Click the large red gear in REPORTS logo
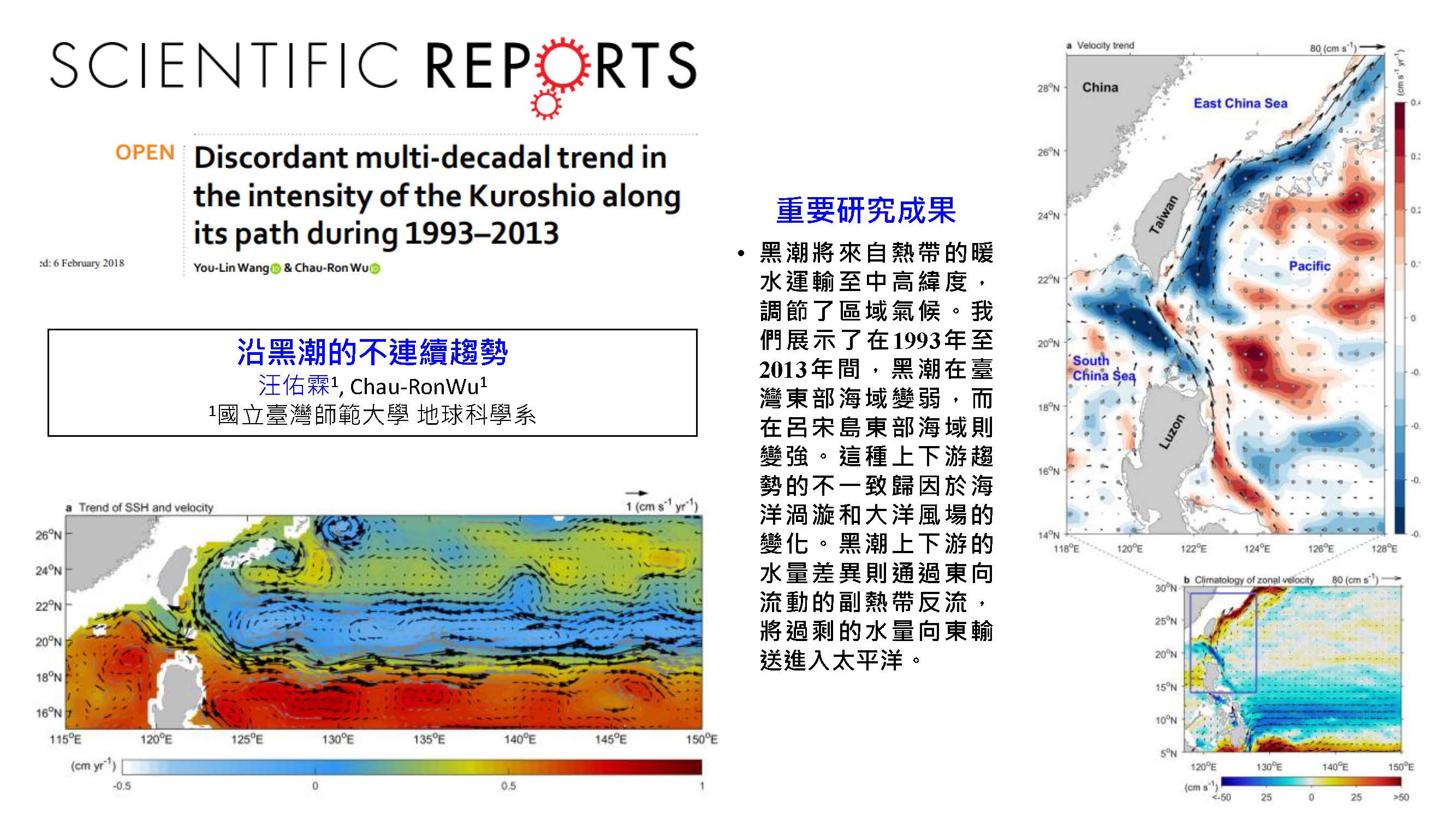This screenshot has width=1456, height=819. 562,65
